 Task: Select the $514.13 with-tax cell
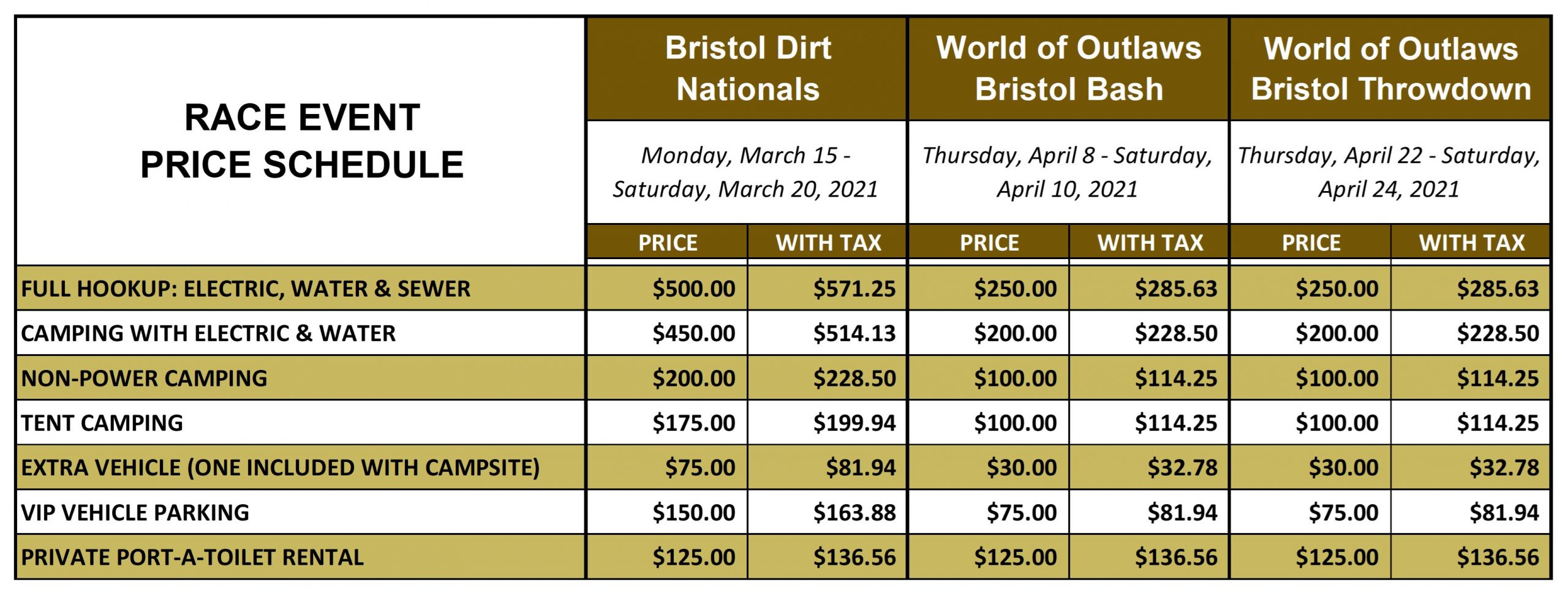pyautogui.click(x=827, y=333)
